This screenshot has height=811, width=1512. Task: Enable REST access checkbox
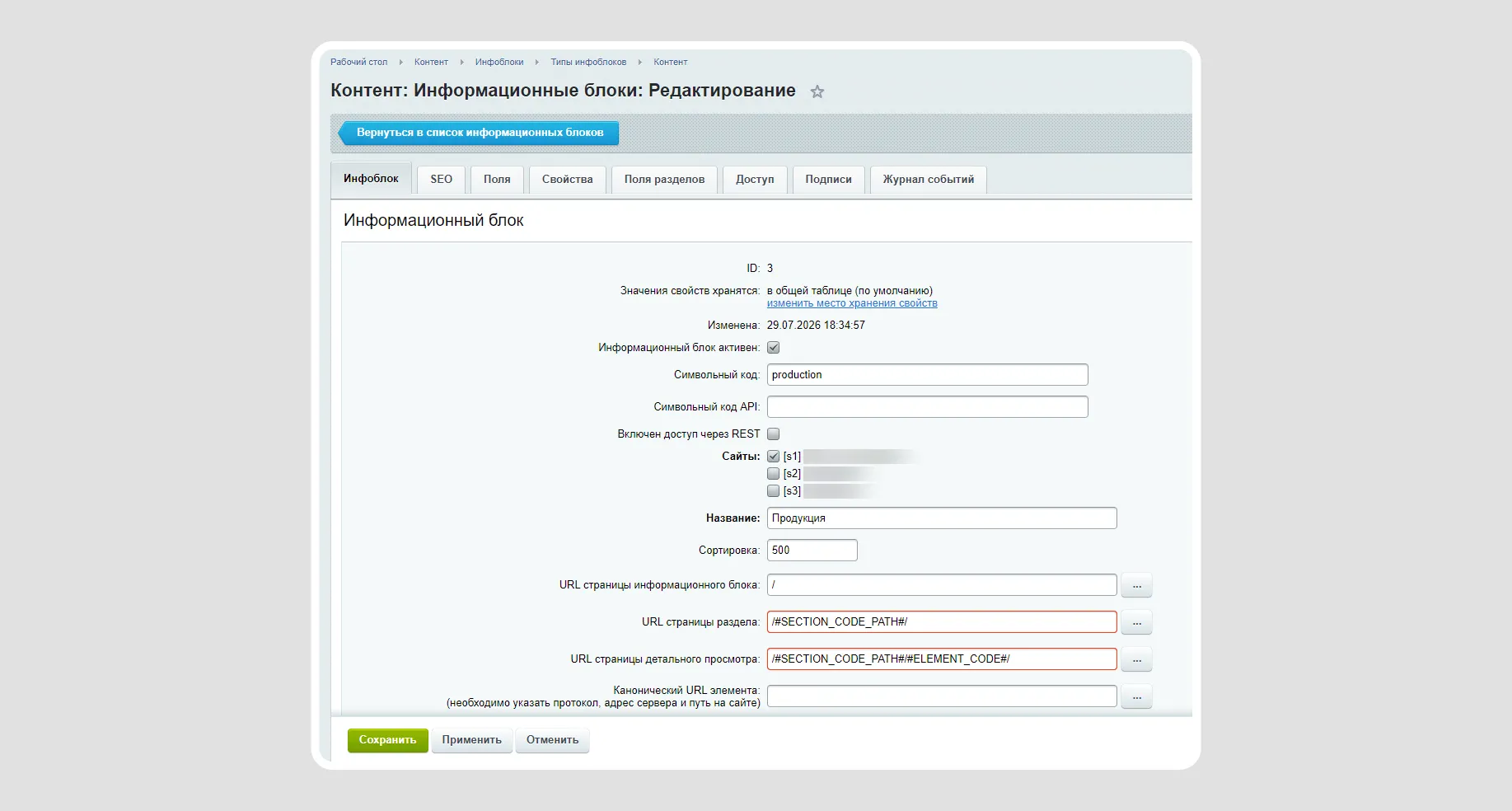773,434
